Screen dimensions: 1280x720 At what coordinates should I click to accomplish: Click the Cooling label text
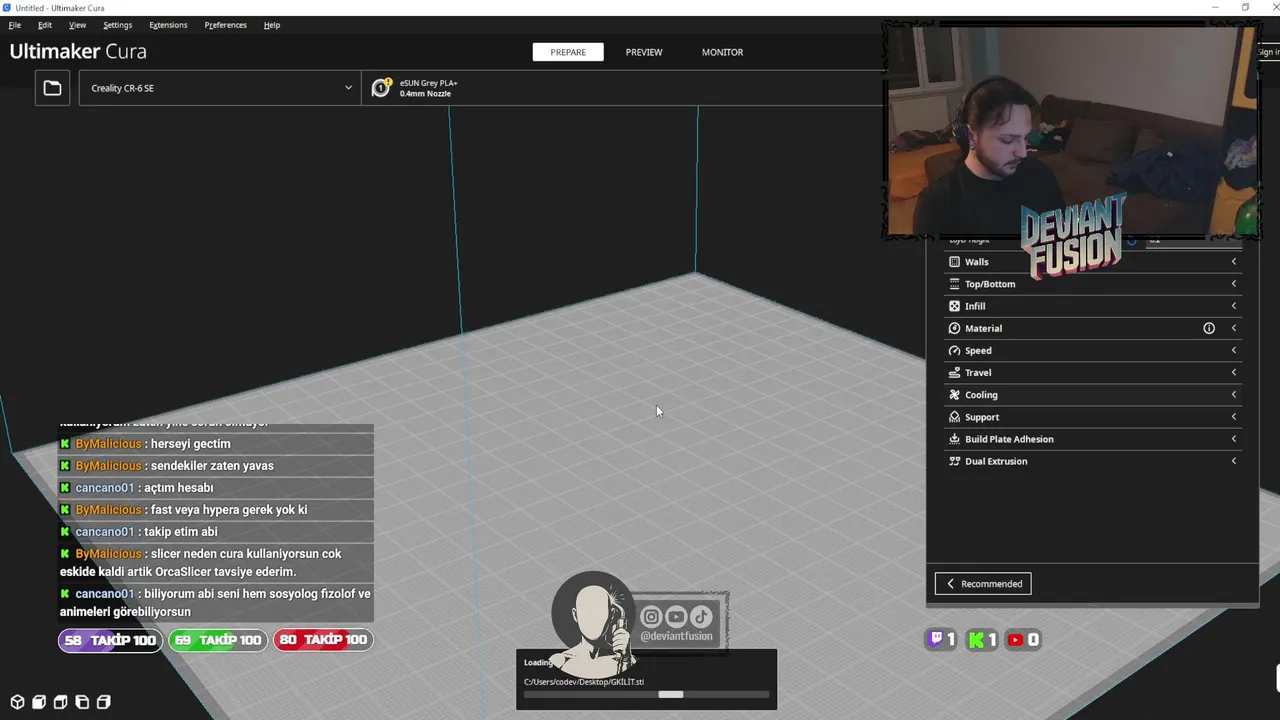981,395
